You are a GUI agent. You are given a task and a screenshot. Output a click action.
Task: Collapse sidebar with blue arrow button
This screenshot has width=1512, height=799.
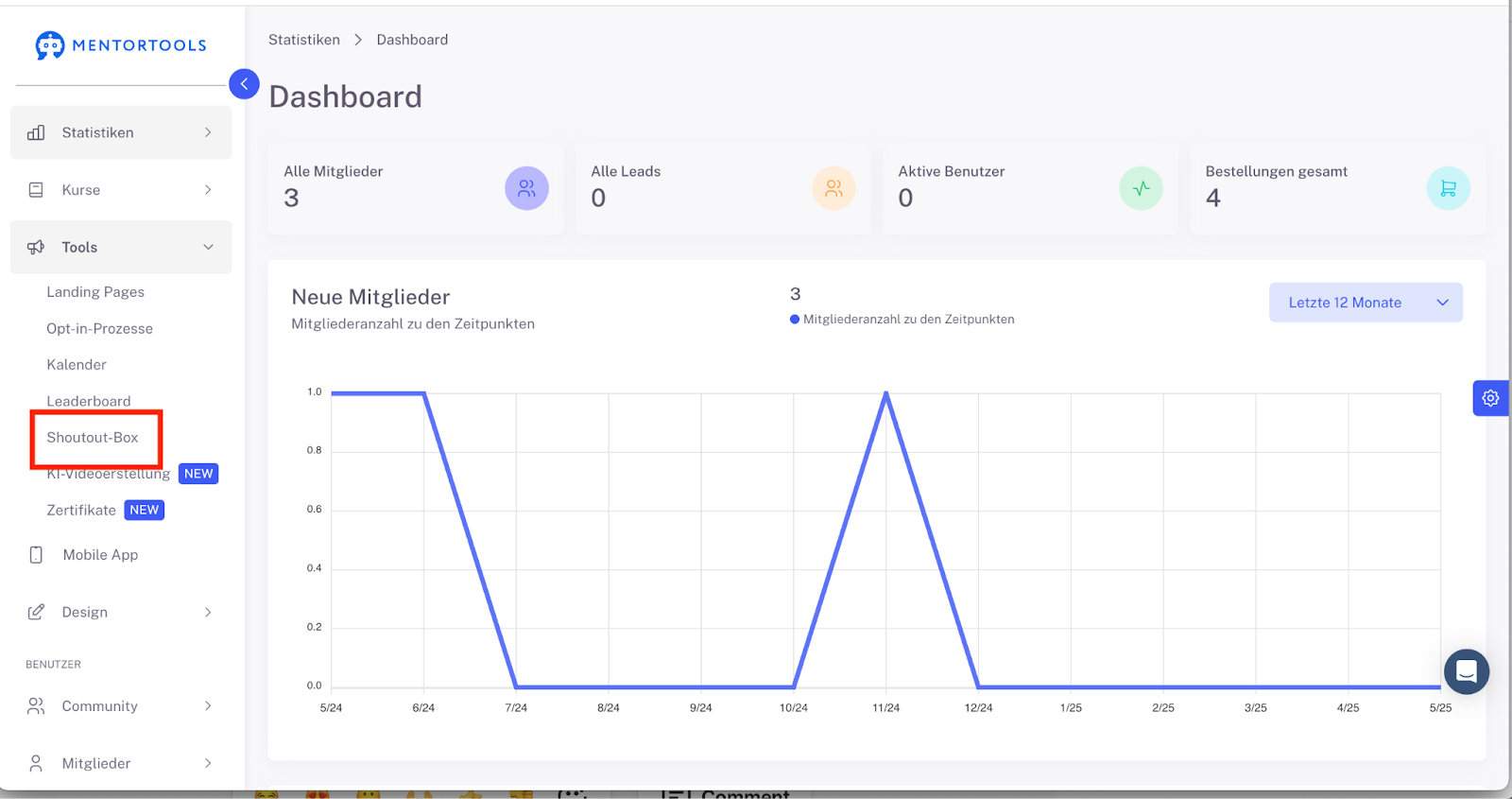tap(244, 84)
